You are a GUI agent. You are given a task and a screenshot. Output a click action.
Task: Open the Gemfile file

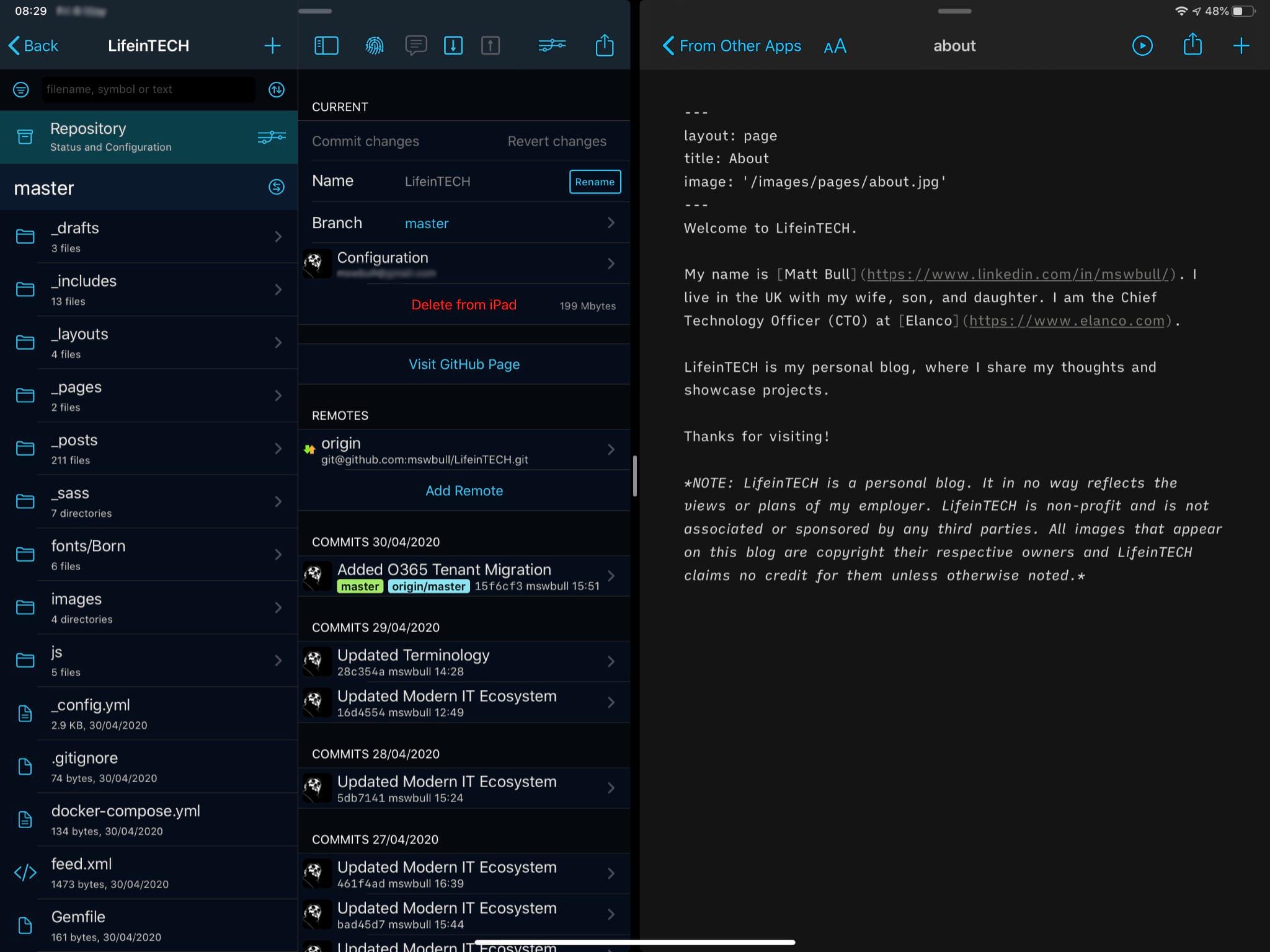[x=149, y=925]
